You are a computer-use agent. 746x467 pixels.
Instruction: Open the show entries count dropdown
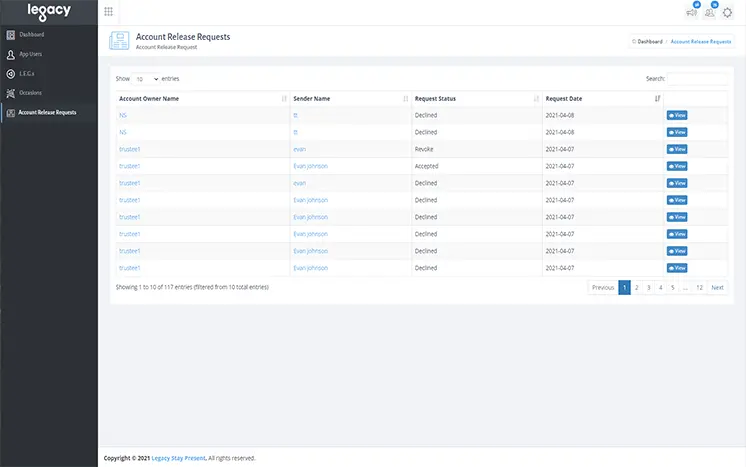(x=146, y=78)
